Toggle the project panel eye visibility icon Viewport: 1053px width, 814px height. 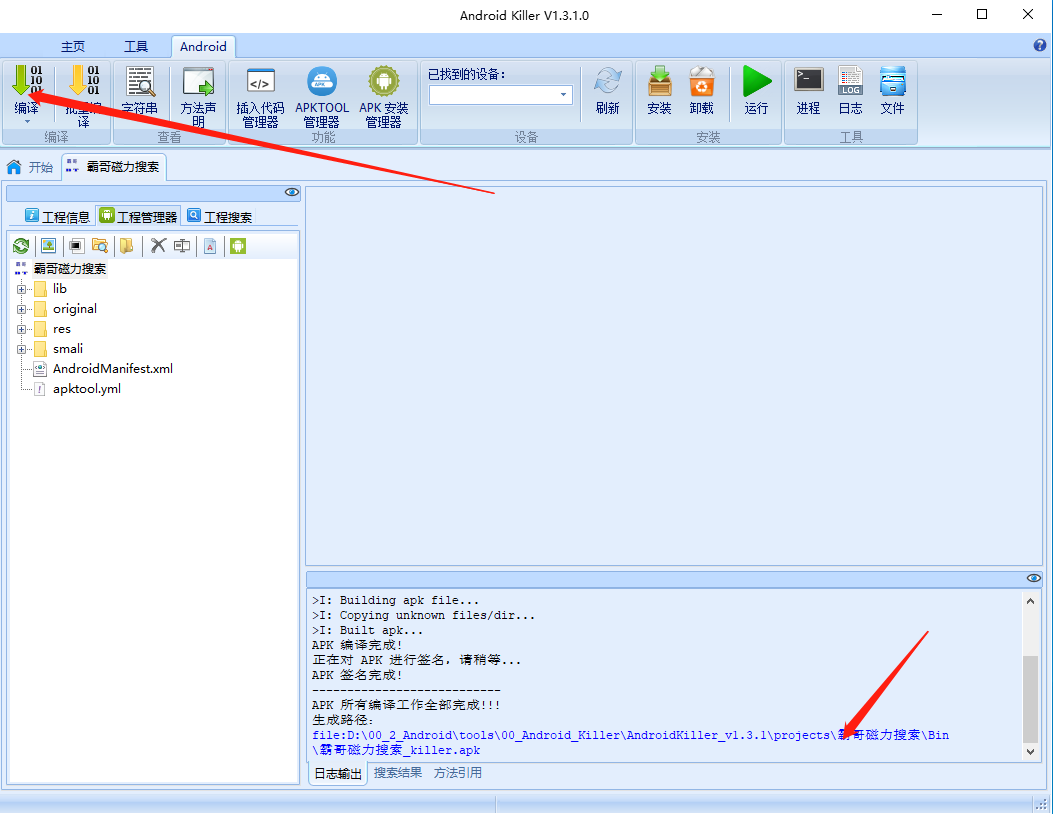click(291, 192)
